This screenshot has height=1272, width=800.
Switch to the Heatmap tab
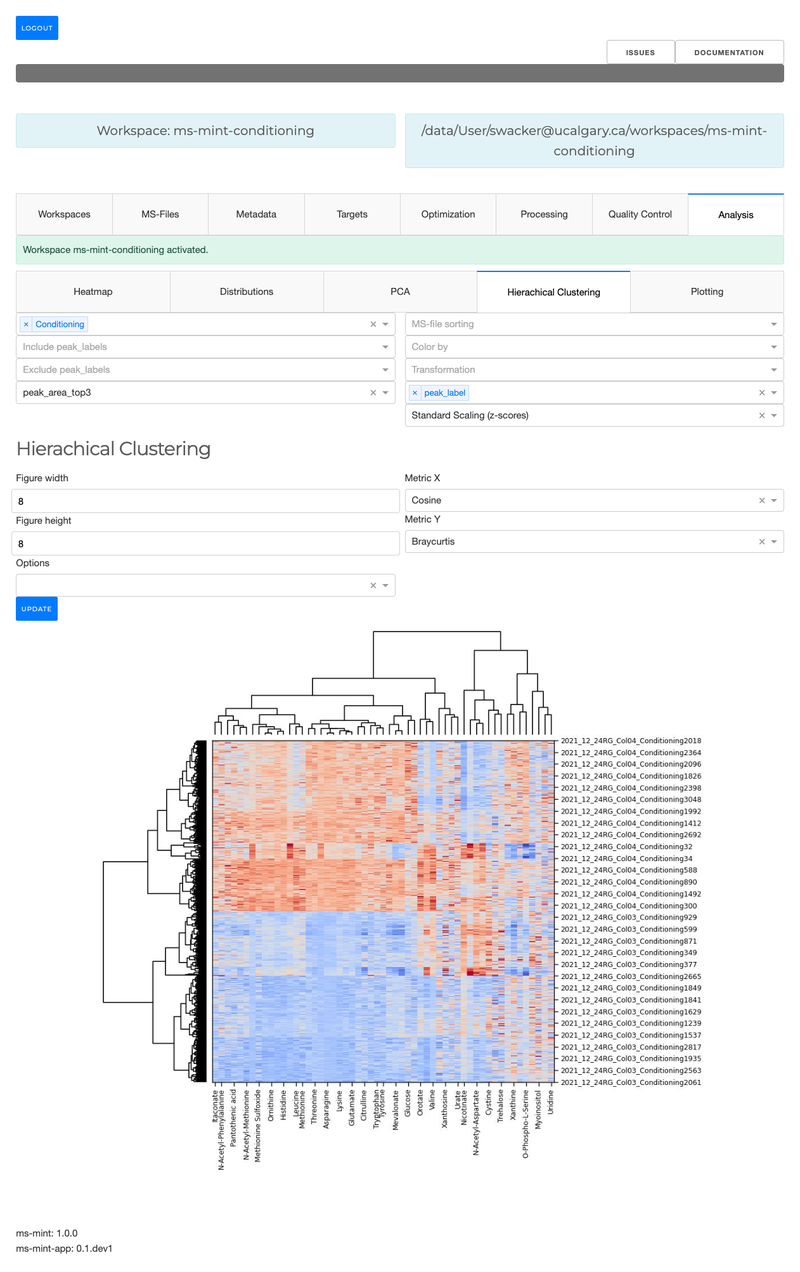click(93, 291)
